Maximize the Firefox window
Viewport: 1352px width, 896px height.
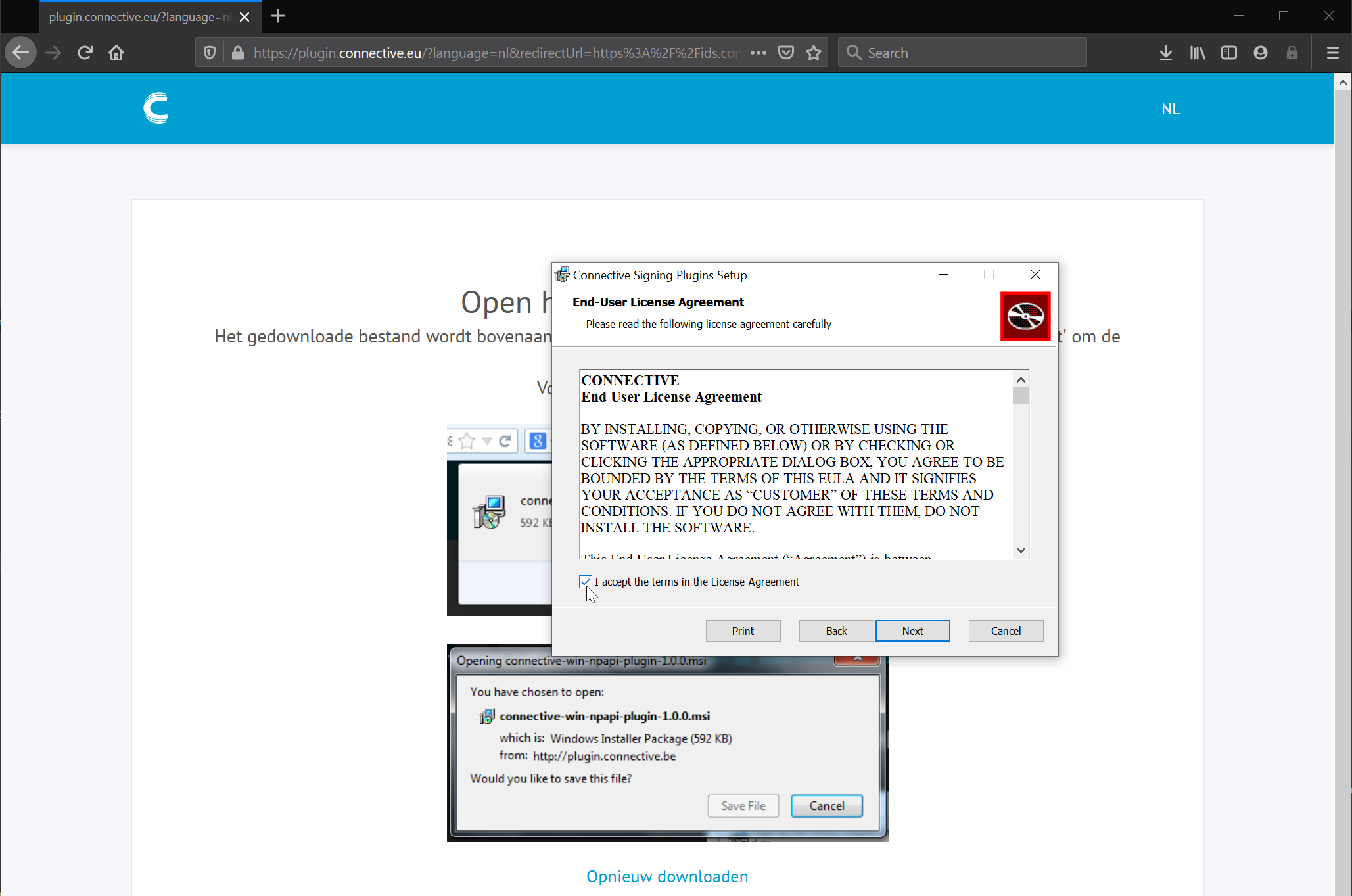[x=1283, y=16]
